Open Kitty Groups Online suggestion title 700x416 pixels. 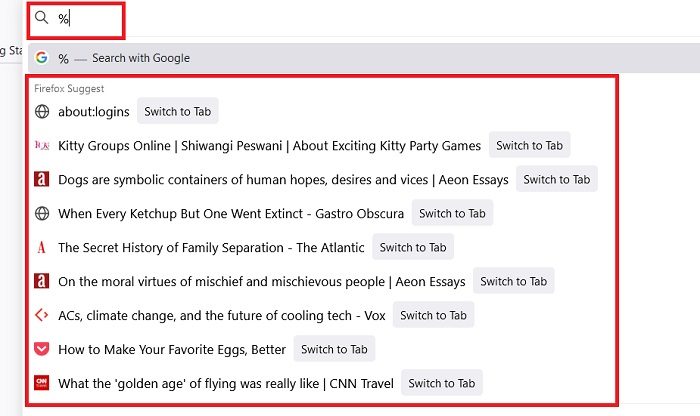click(269, 146)
